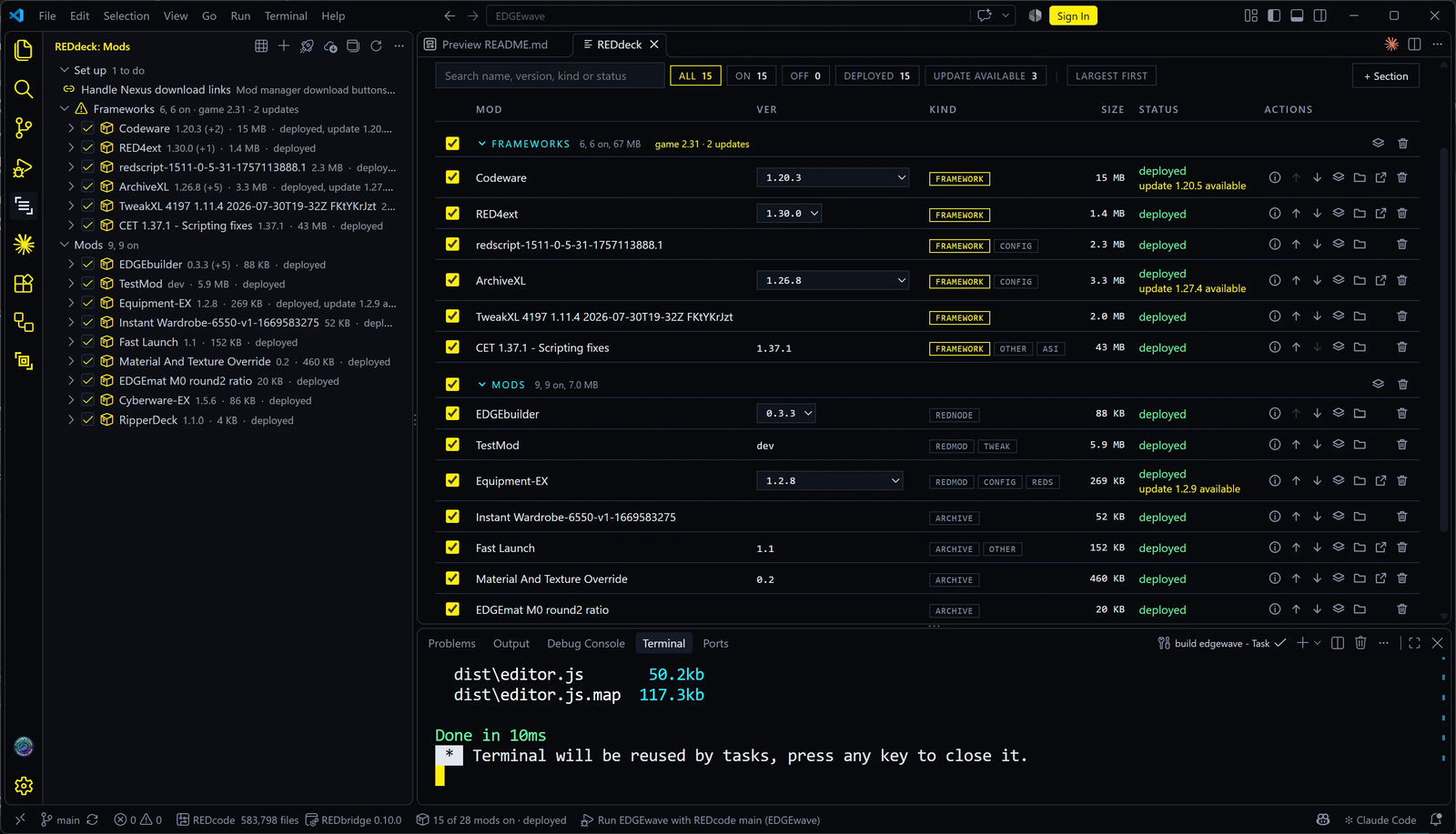
Task: Open Equipment-EX version 1.2.8 dropdown
Action: pos(829,480)
